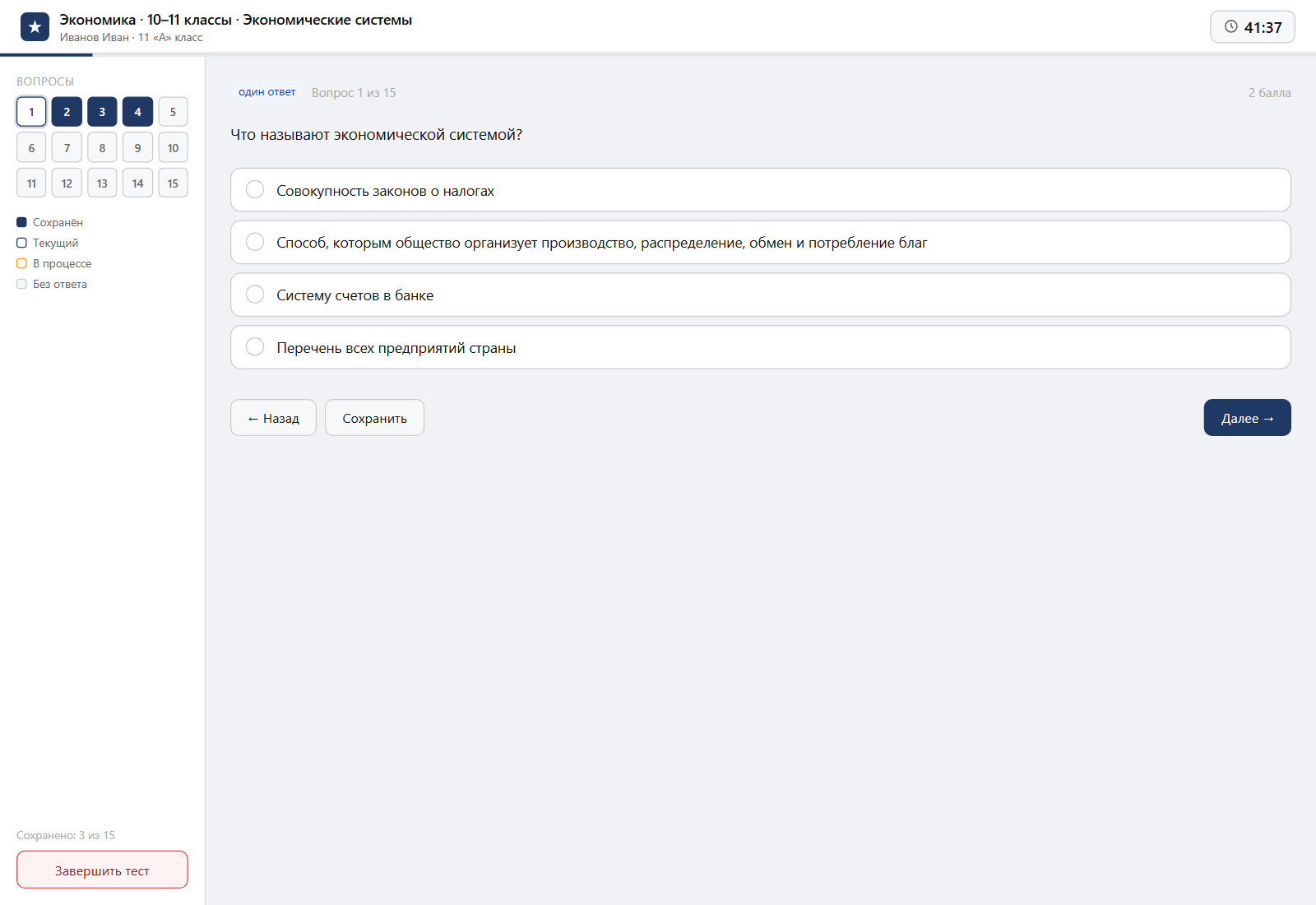This screenshot has width=1316, height=905.
Task: Go to the next question with Далее
Action: click(1247, 418)
